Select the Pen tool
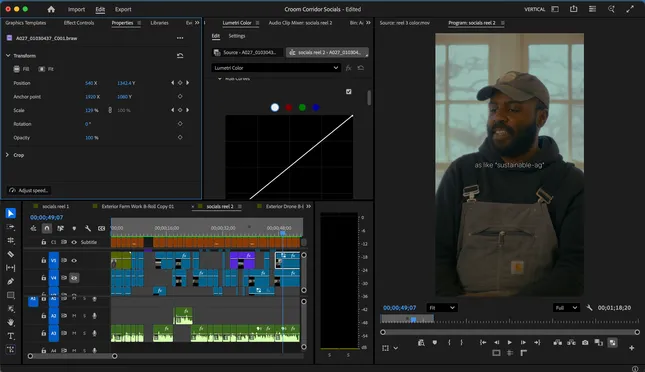The image size is (645, 372). pos(11,281)
